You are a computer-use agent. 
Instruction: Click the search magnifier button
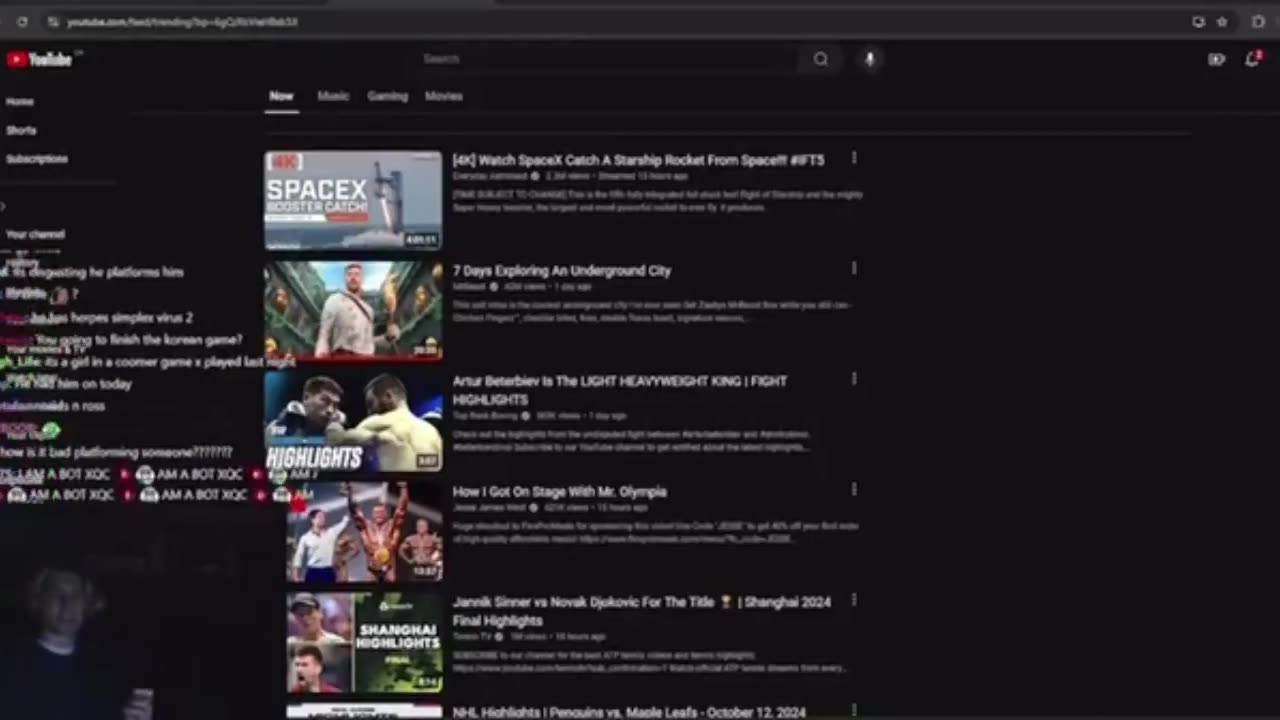[x=820, y=59]
